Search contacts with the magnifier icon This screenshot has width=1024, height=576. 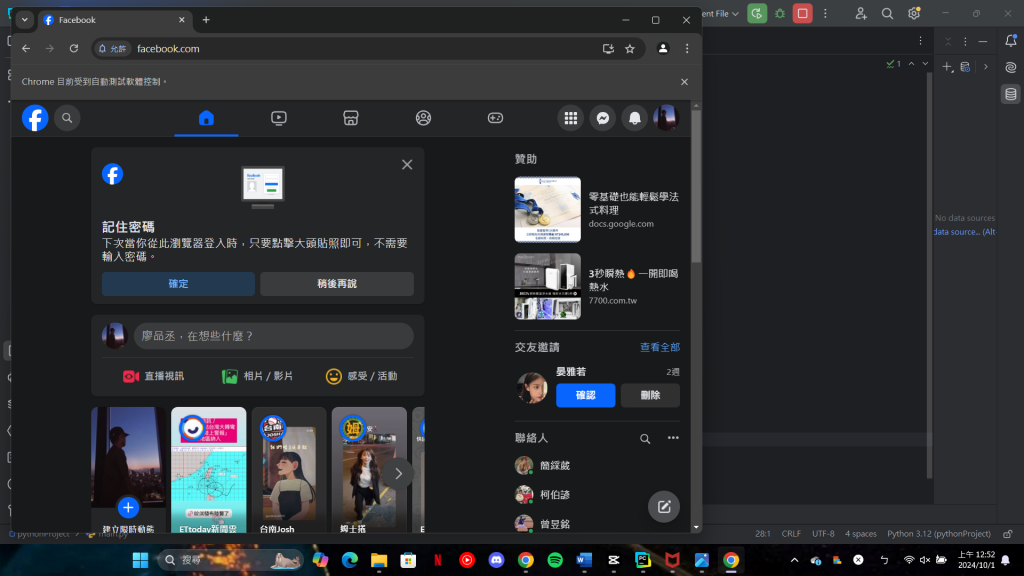tap(645, 439)
